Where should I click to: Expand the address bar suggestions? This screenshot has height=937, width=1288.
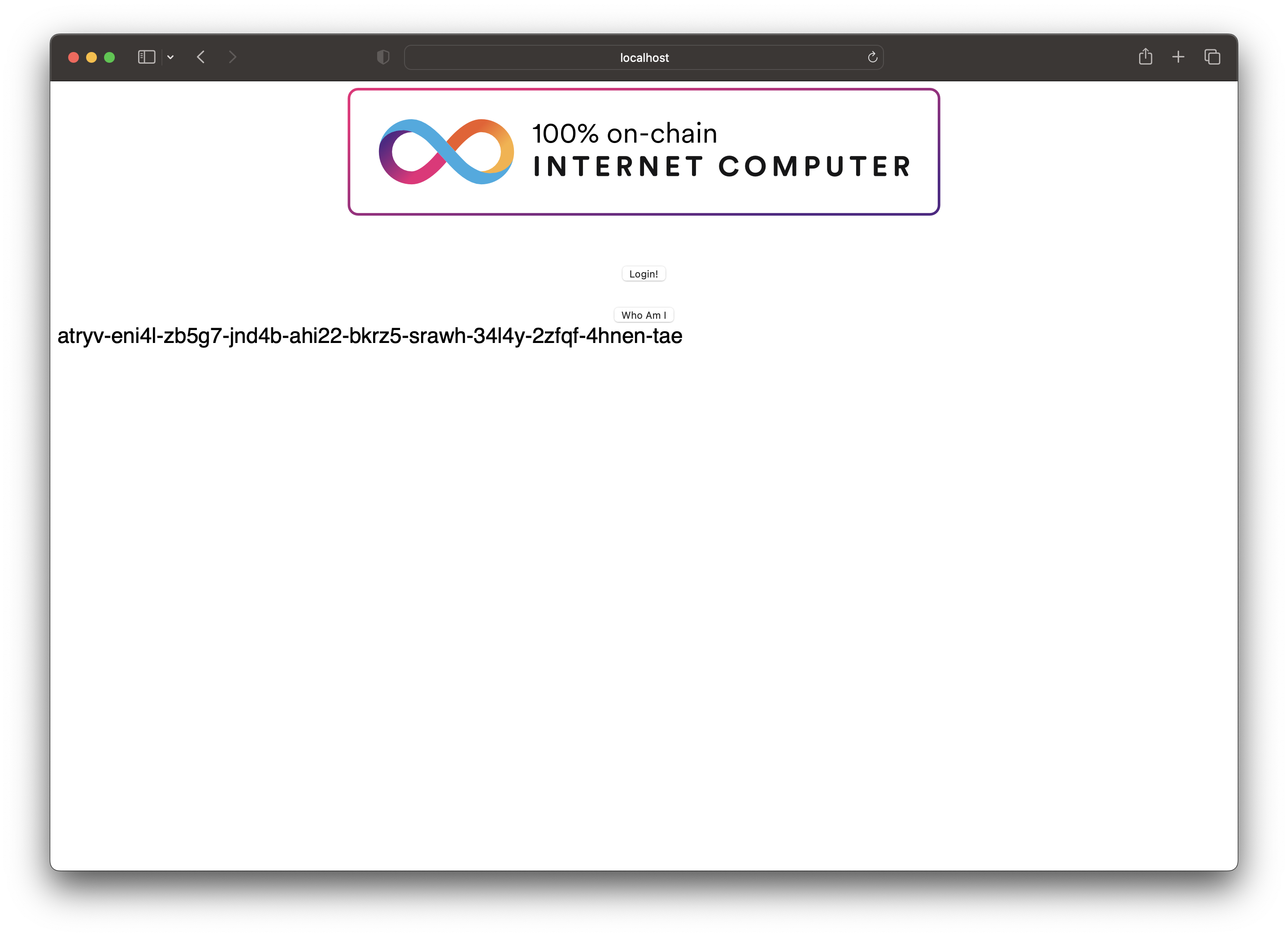644,57
